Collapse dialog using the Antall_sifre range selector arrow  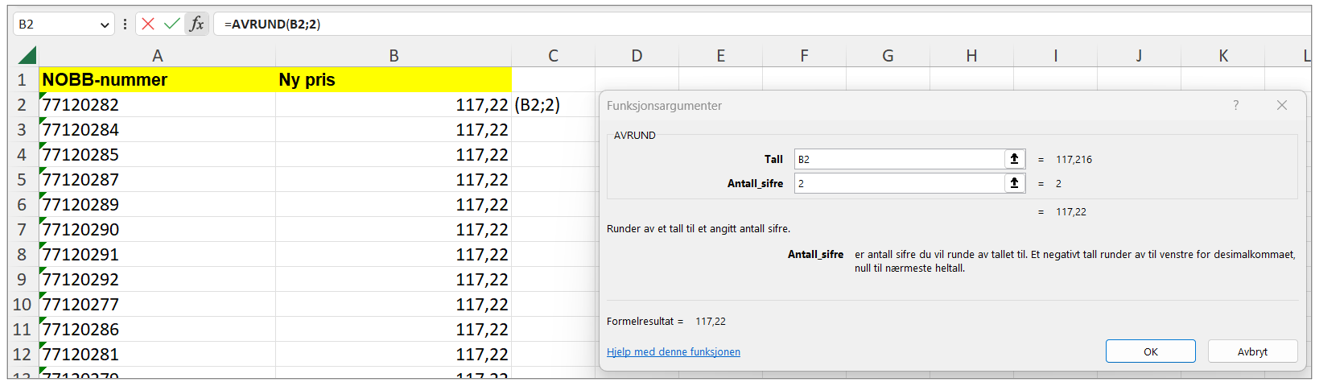click(x=1015, y=183)
